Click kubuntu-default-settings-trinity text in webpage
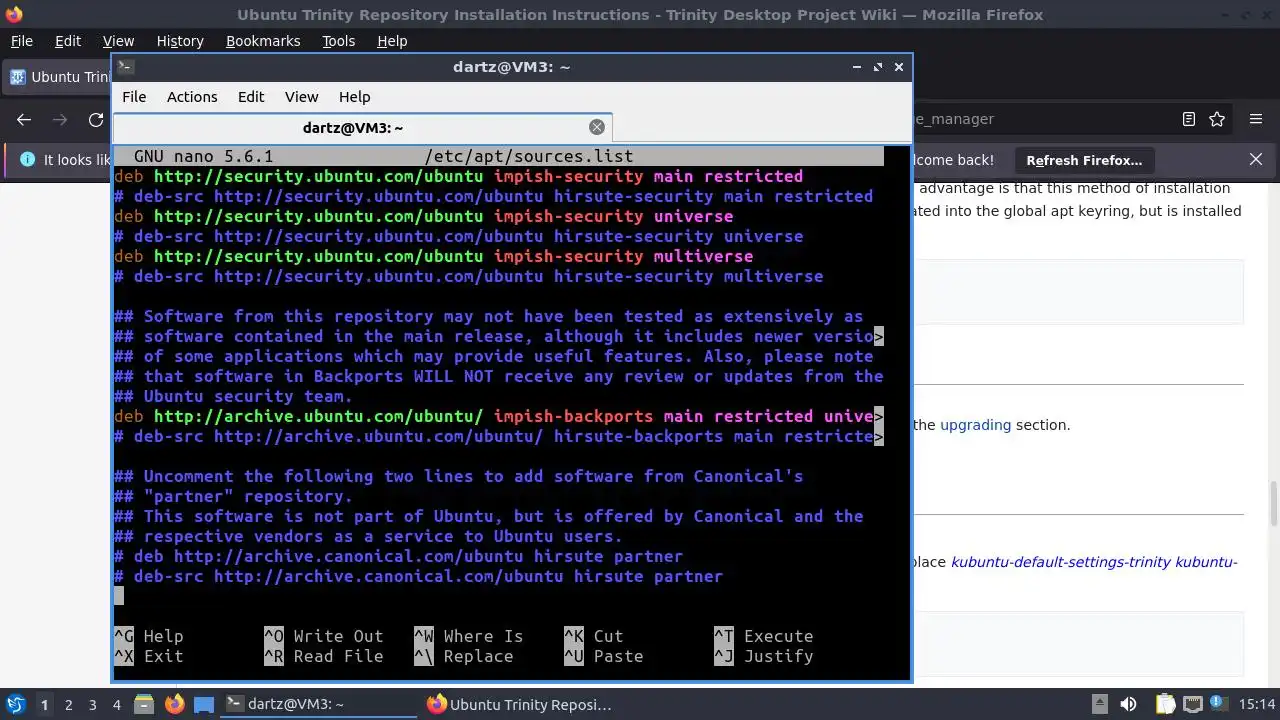1280x720 pixels. (1061, 562)
